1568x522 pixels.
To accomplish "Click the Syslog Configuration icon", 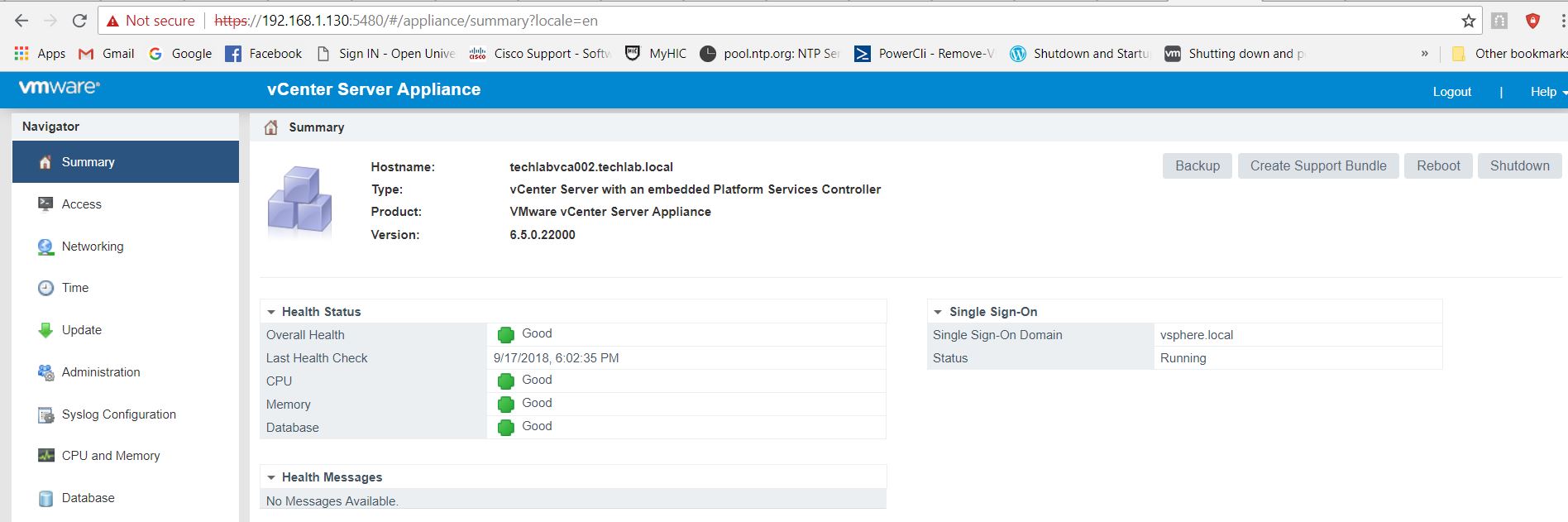I will 45,414.
